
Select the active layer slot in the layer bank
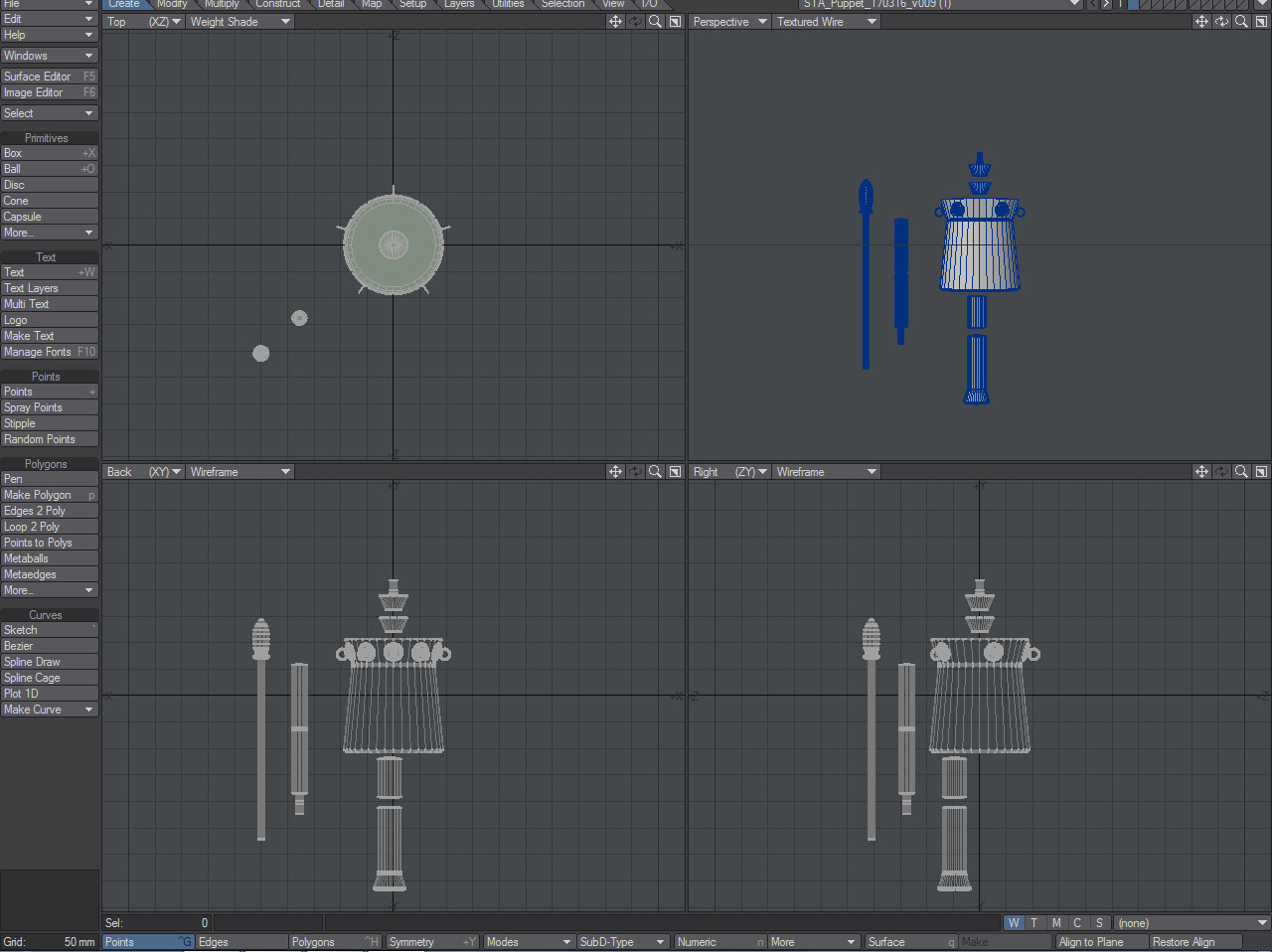pos(1133,5)
